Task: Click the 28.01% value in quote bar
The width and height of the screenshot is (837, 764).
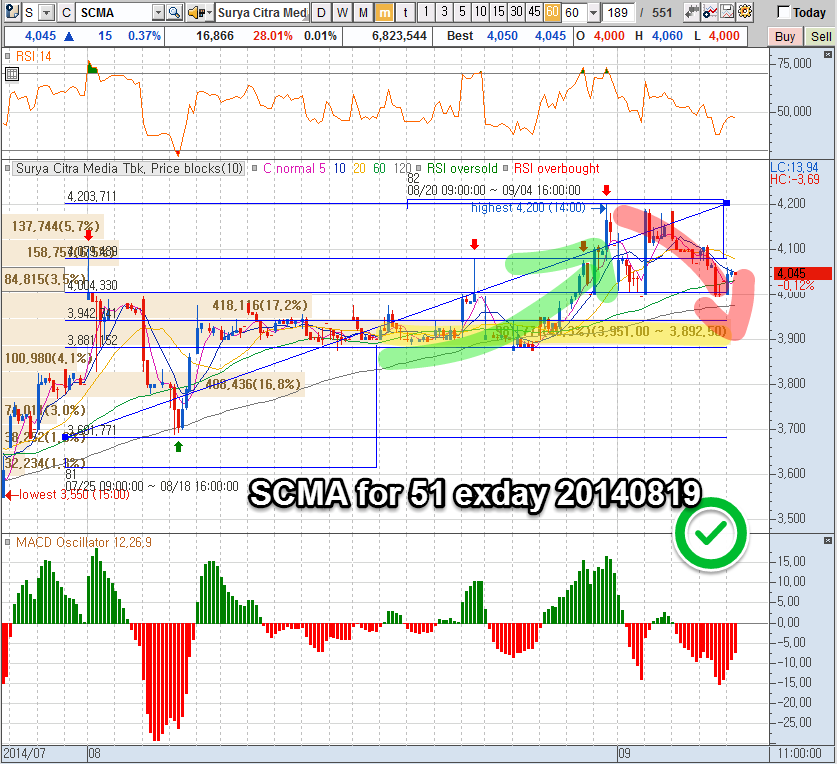Action: pyautogui.click(x=273, y=36)
